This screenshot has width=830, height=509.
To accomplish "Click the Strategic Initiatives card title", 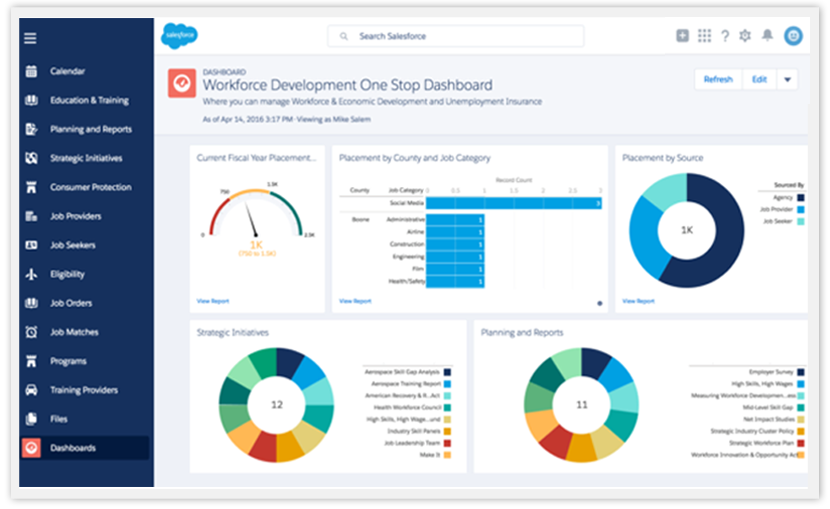I will pyautogui.click(x=232, y=332).
